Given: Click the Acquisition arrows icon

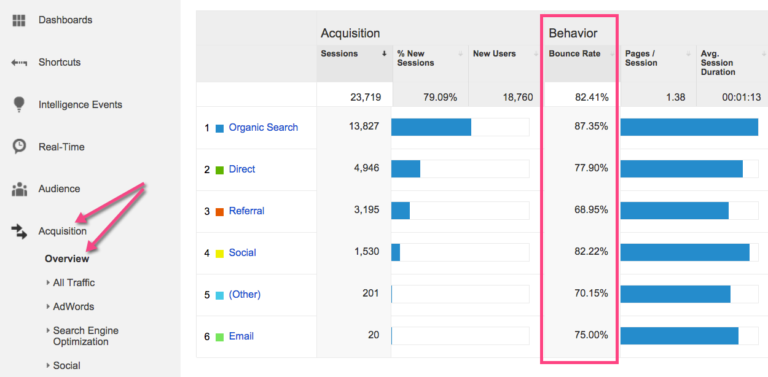Looking at the screenshot, I should pos(19,231).
